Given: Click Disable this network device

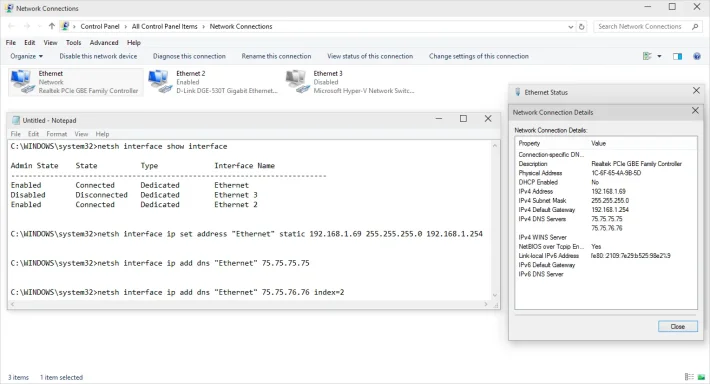Looking at the screenshot, I should pyautogui.click(x=98, y=56).
